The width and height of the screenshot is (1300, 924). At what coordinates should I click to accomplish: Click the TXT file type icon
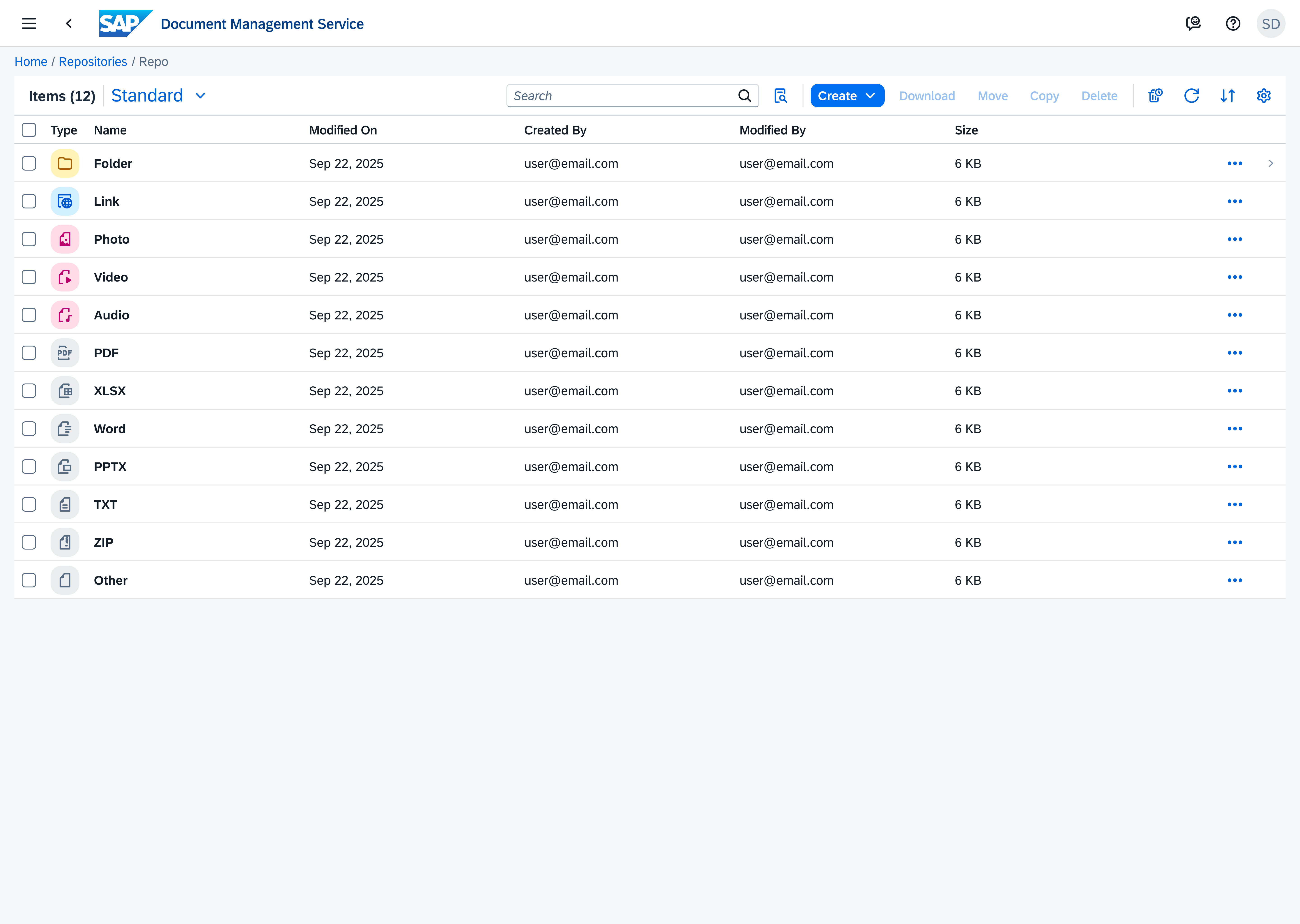pyautogui.click(x=65, y=504)
